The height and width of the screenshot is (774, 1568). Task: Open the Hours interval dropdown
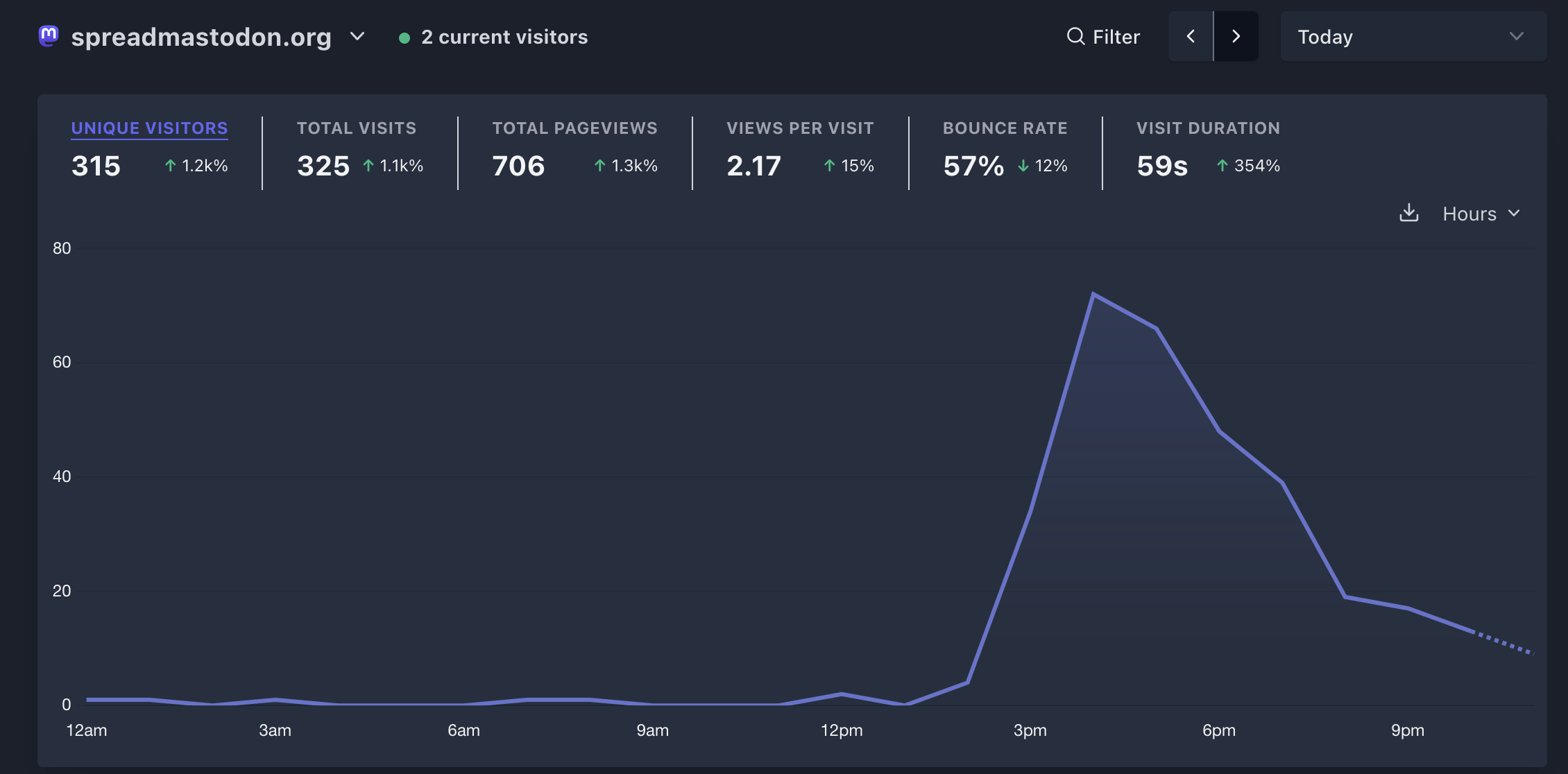[x=1481, y=214]
